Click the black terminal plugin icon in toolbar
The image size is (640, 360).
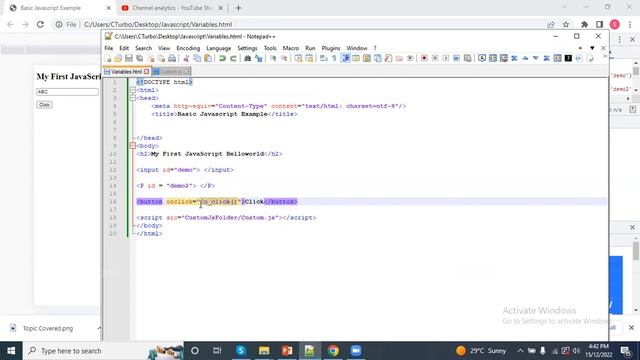pos(568,58)
